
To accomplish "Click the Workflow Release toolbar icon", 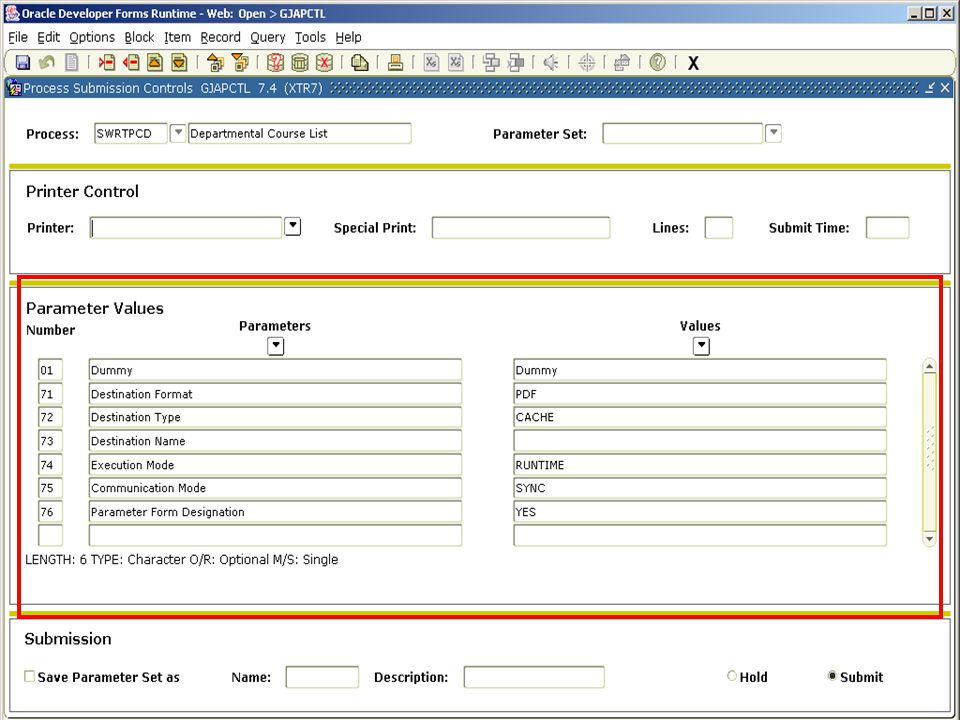I will (516, 62).
